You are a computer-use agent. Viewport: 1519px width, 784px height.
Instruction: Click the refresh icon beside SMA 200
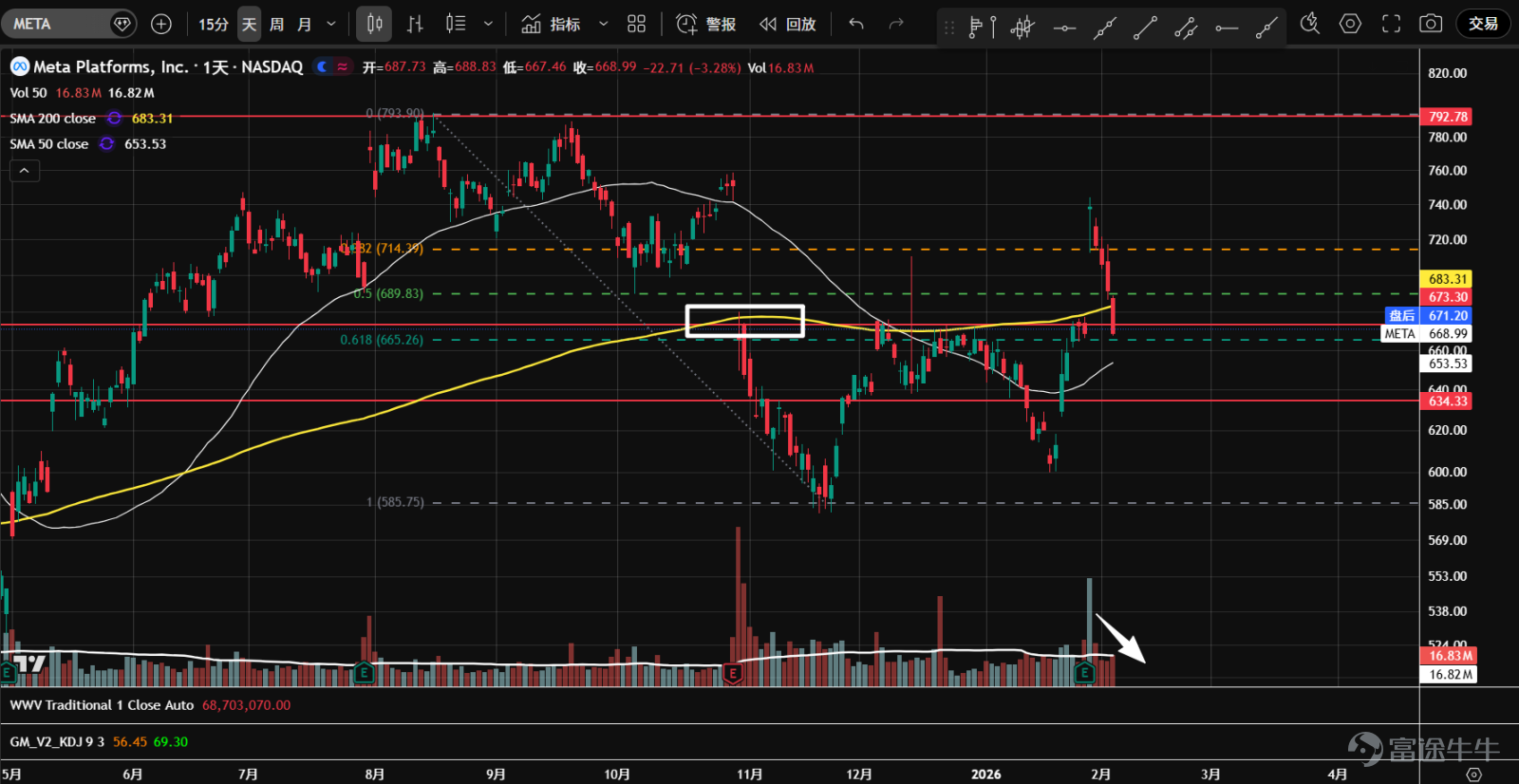pyautogui.click(x=114, y=119)
